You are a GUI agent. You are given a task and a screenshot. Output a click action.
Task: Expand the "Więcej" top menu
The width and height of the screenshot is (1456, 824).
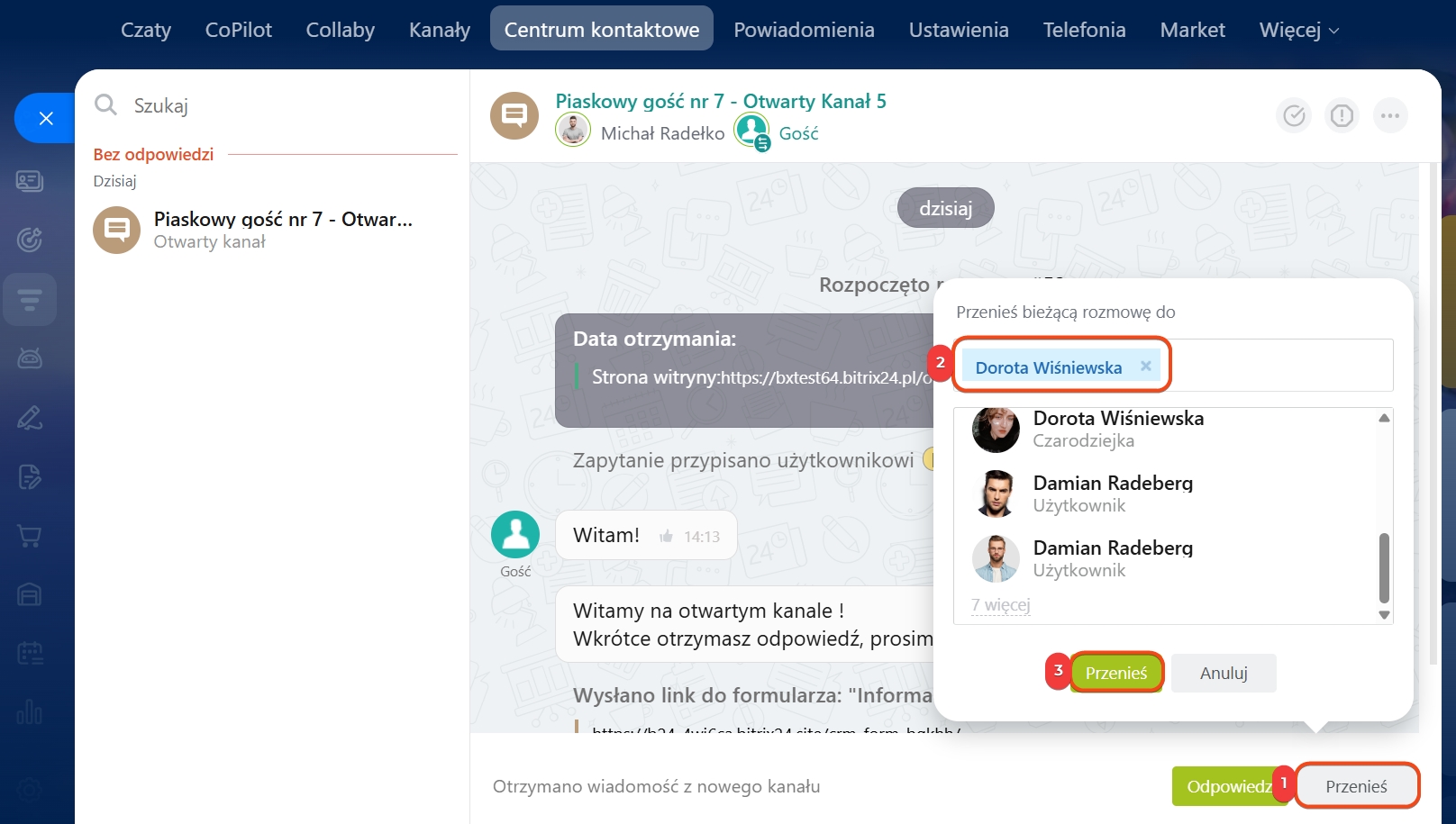pos(1298,30)
